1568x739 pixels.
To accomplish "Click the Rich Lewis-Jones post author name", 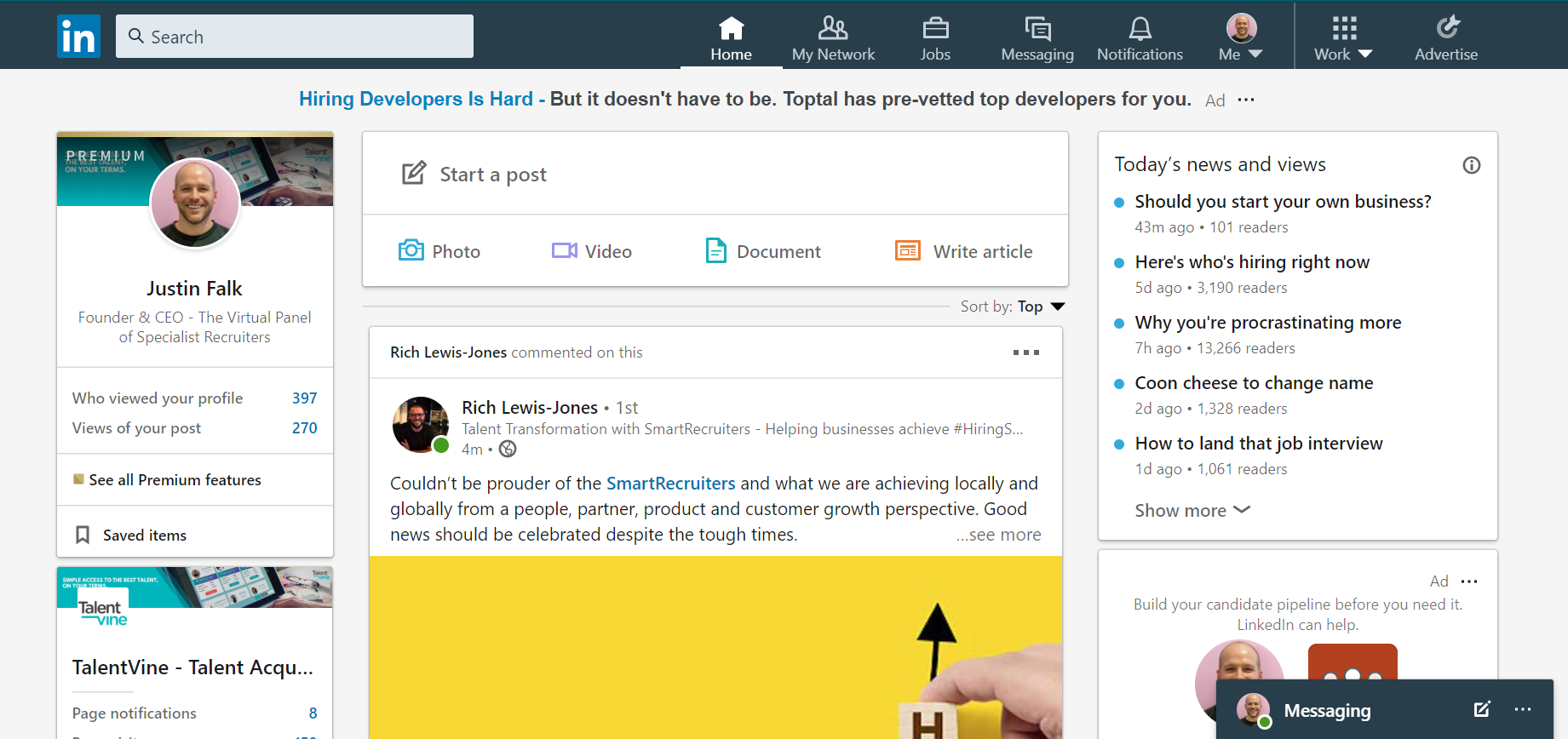I will tap(530, 407).
